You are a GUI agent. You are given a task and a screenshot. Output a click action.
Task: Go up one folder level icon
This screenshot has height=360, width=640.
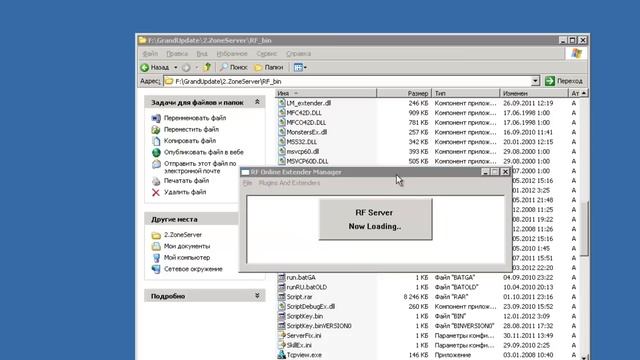click(x=207, y=67)
